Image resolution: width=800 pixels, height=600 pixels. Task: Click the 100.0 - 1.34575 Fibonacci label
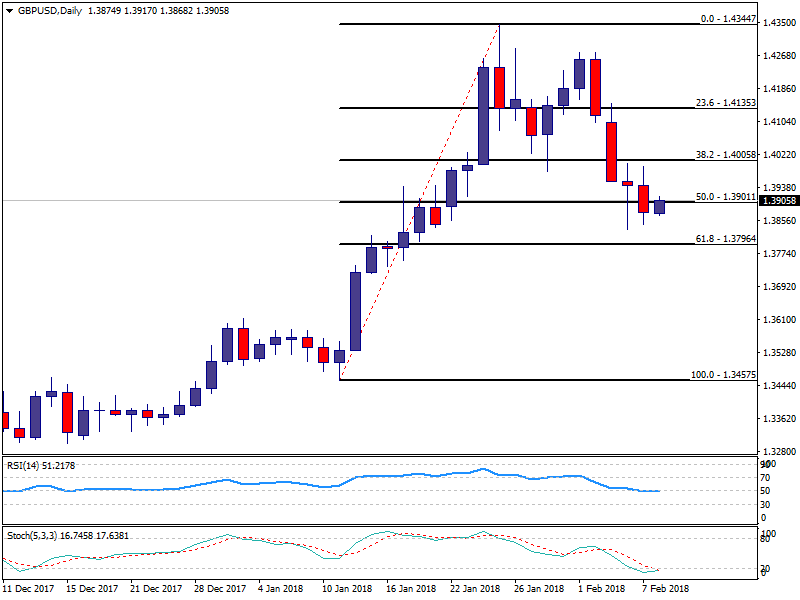tap(722, 374)
